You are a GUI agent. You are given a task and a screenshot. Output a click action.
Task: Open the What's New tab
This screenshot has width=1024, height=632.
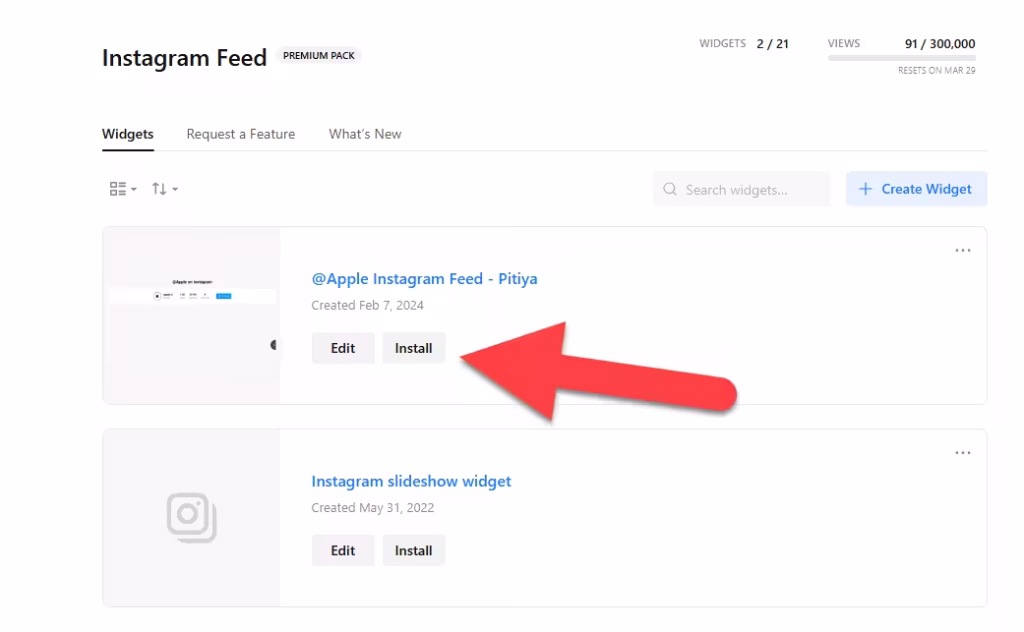tap(364, 134)
